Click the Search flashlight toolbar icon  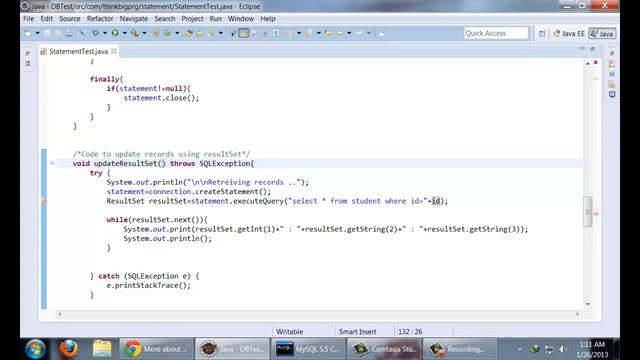[x=211, y=33]
